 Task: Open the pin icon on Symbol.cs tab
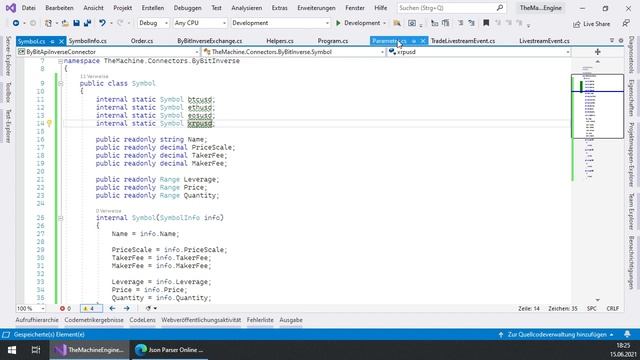[x=52, y=41]
